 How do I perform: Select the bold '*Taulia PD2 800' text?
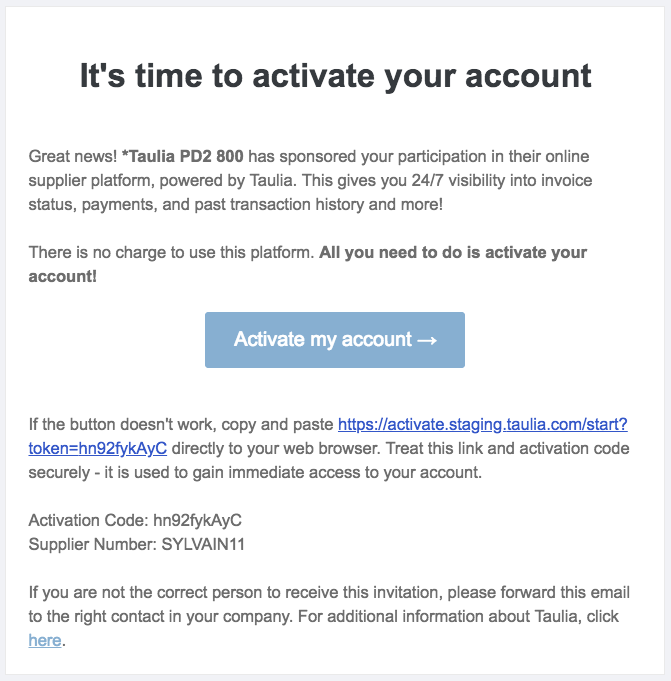click(182, 156)
